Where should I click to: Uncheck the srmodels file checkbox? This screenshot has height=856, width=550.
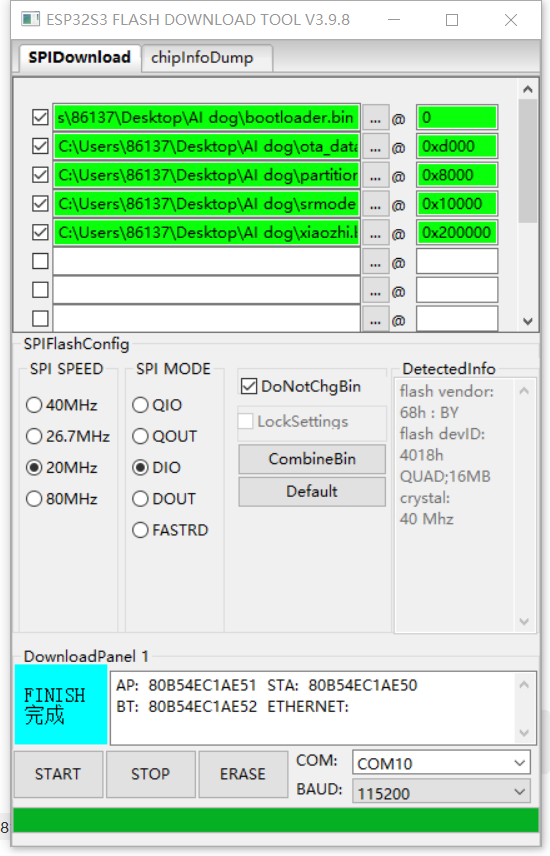(40, 204)
